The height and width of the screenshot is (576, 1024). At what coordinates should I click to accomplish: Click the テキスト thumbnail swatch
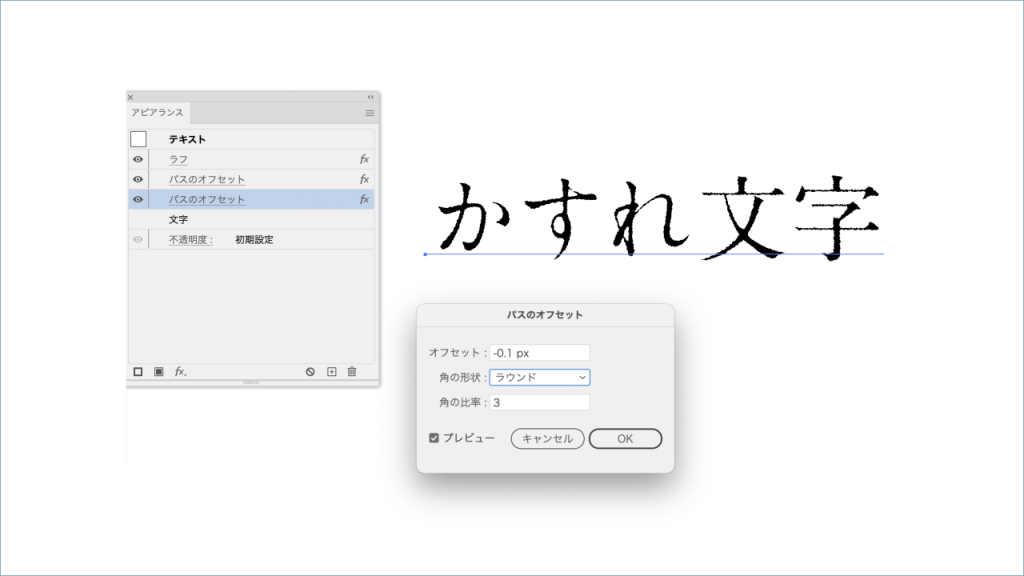[138, 139]
